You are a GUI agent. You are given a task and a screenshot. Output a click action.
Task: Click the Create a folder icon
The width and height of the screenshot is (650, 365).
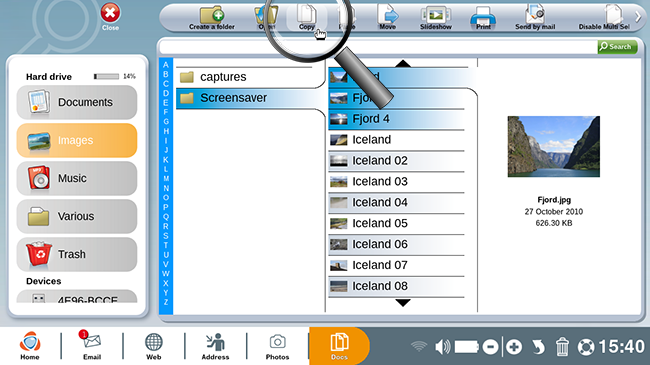(x=212, y=15)
